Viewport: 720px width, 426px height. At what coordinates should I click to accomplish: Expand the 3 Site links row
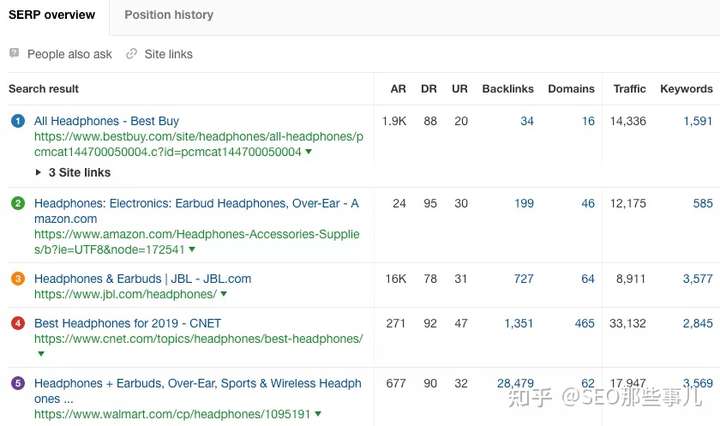[x=73, y=173]
